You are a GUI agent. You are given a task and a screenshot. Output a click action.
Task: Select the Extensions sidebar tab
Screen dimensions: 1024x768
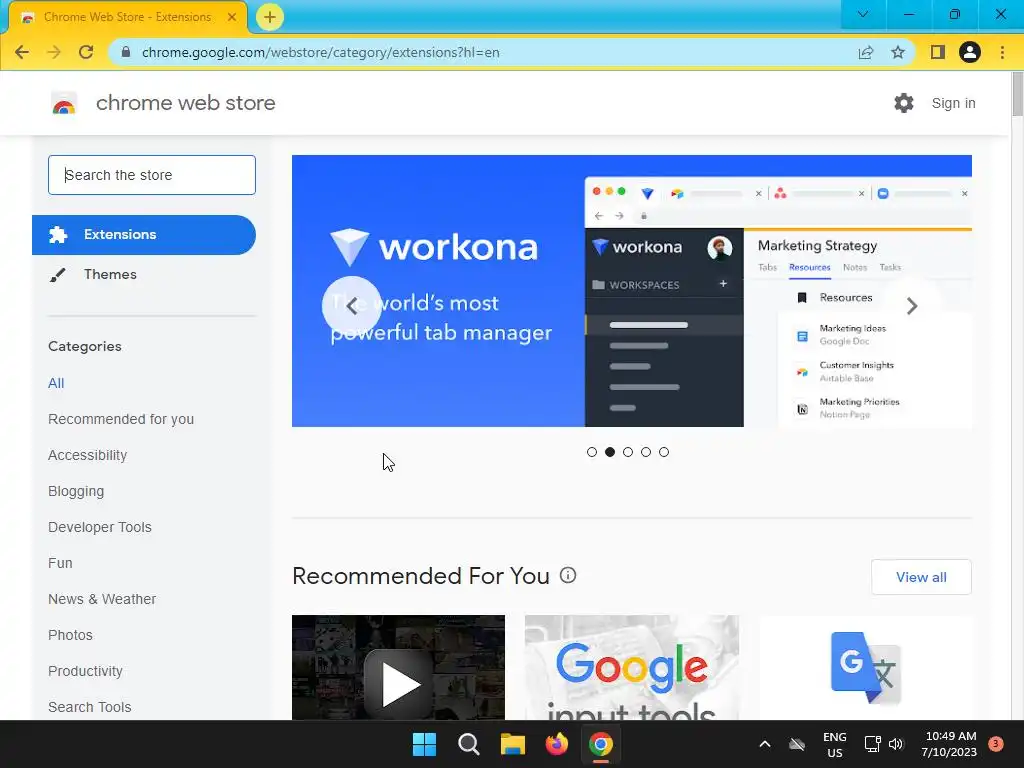[144, 234]
